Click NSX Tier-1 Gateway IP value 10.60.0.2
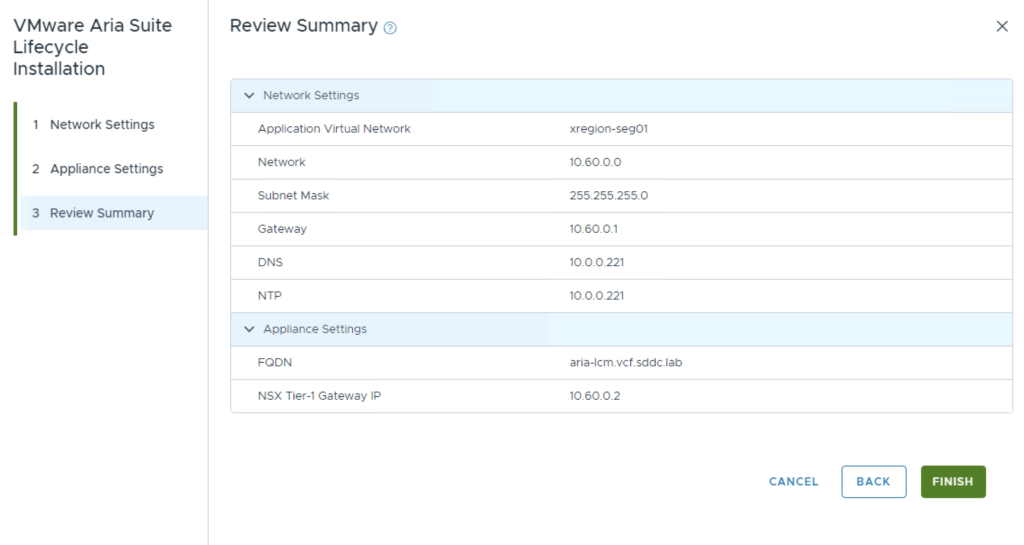Viewport: 1024px width, 545px height. click(595, 396)
